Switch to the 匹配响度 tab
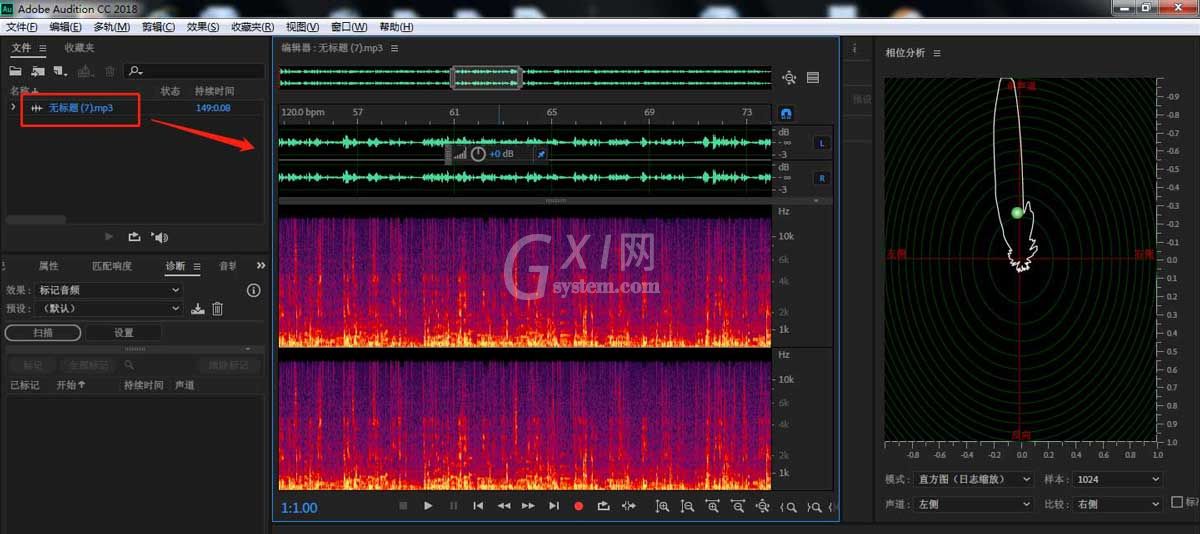The width and height of the screenshot is (1200, 534). pos(112,266)
